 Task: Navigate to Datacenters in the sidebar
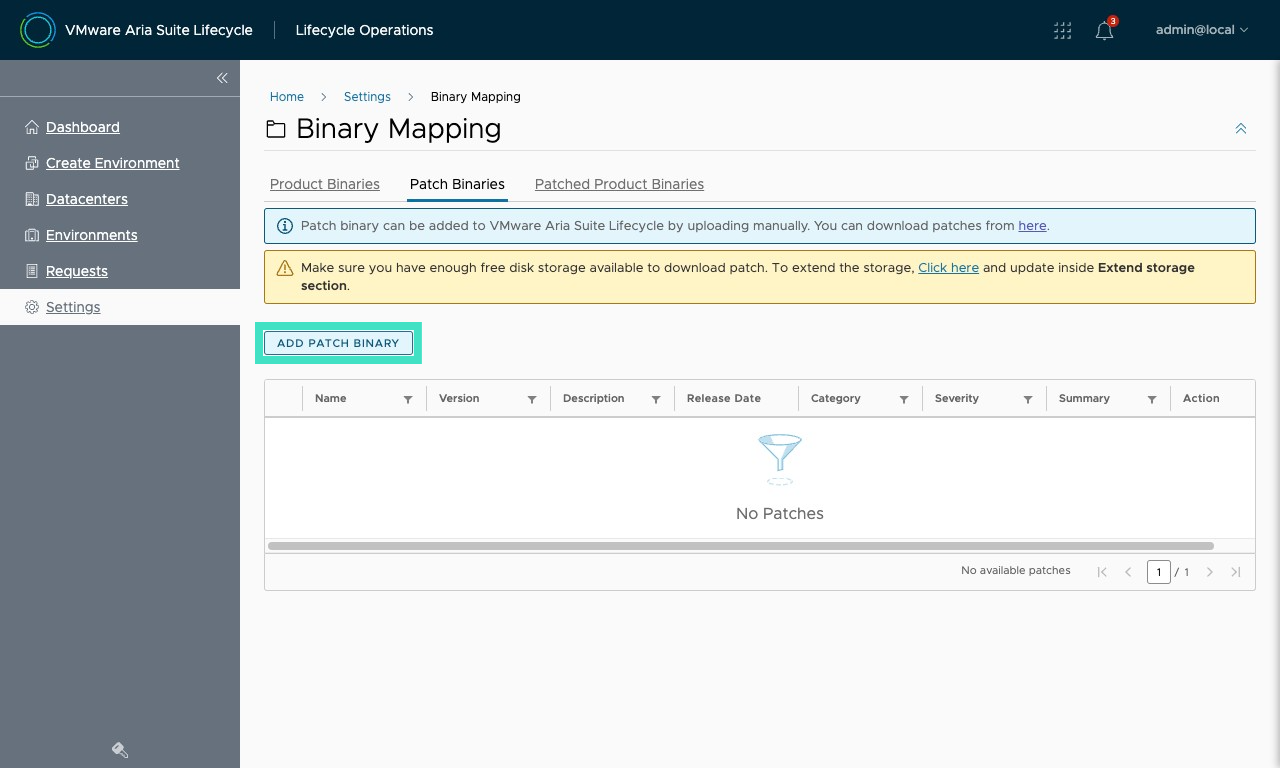pos(87,199)
